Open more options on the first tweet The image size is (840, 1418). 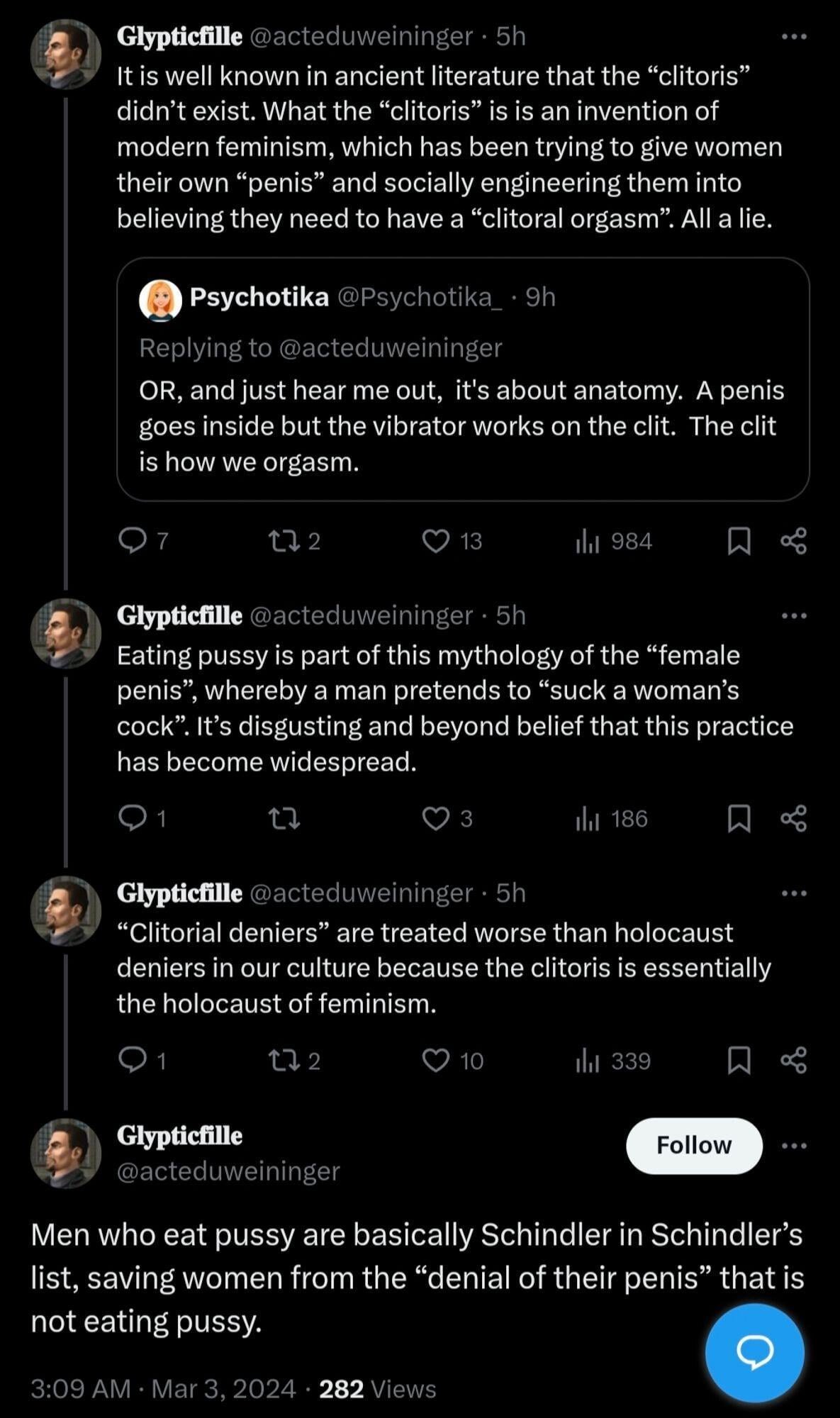(793, 36)
